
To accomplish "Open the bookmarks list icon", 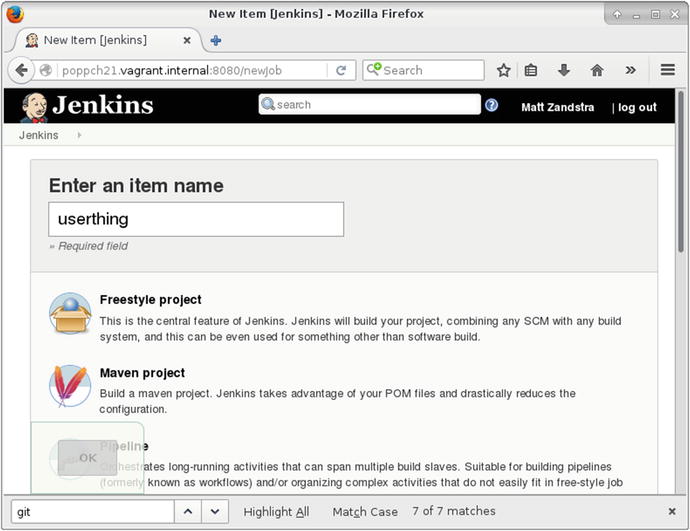I will (531, 70).
